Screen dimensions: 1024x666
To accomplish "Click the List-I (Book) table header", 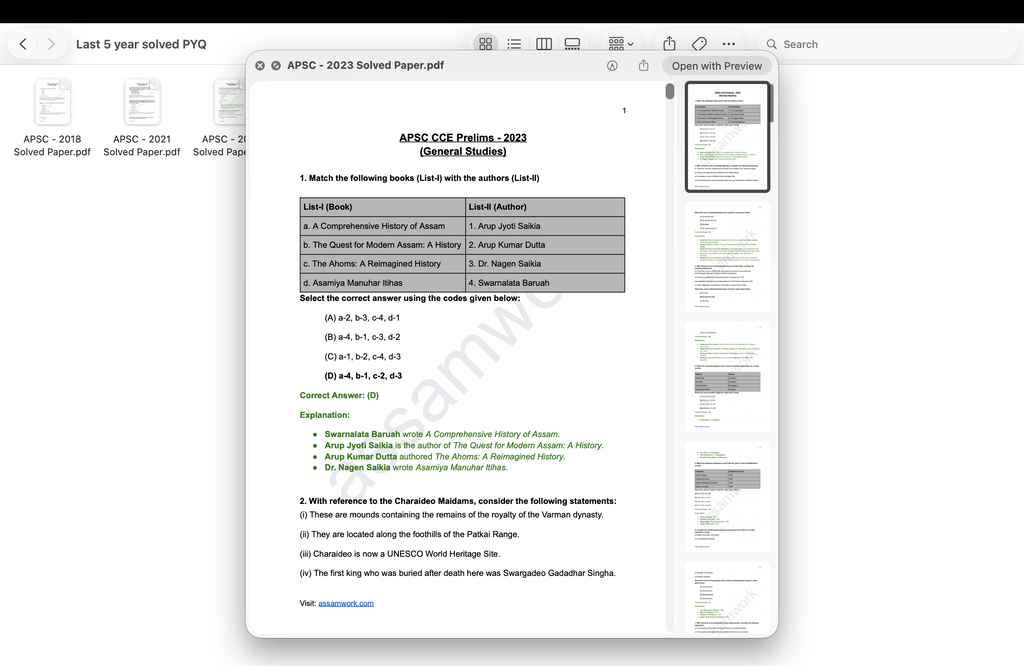I will [x=383, y=207].
